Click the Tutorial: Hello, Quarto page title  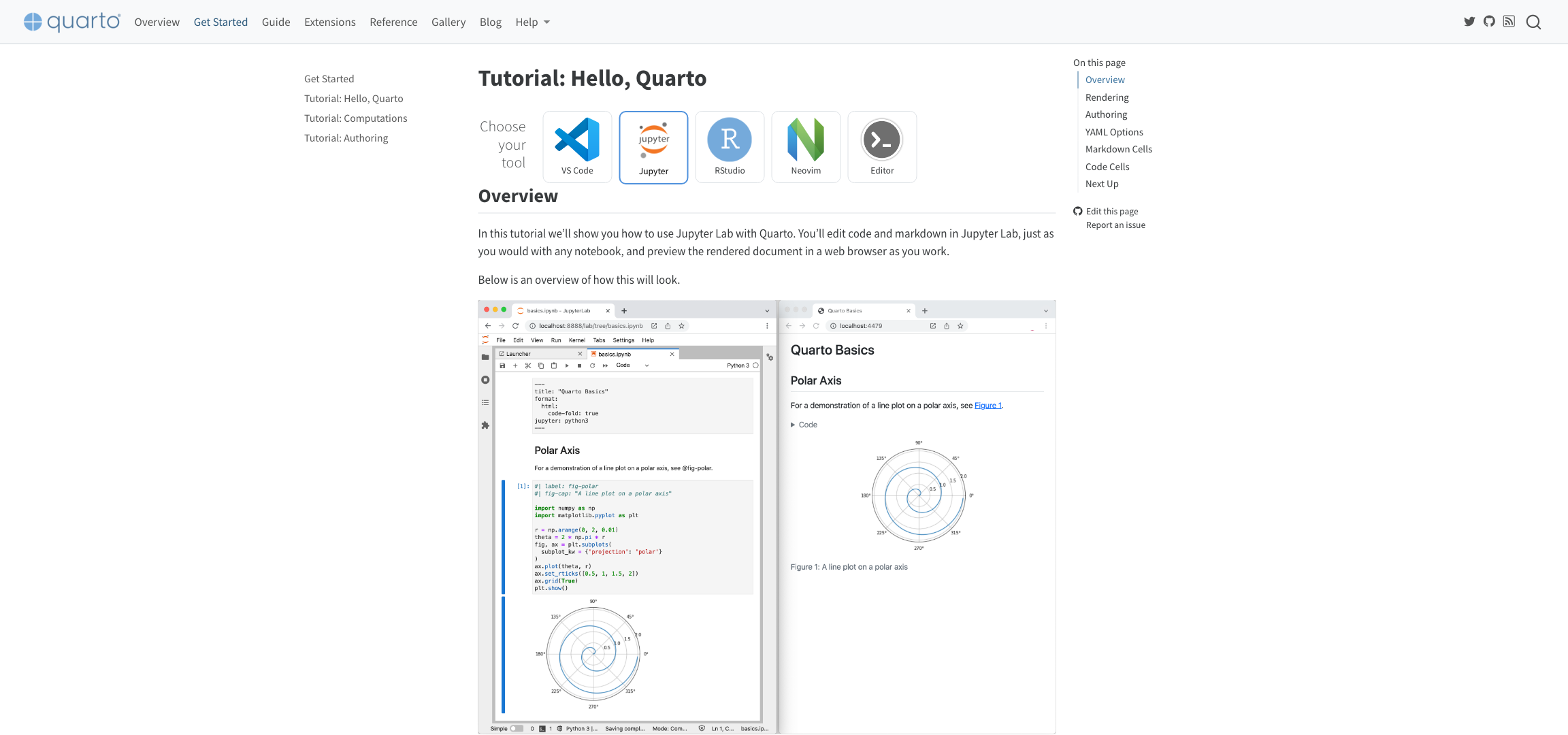click(592, 78)
